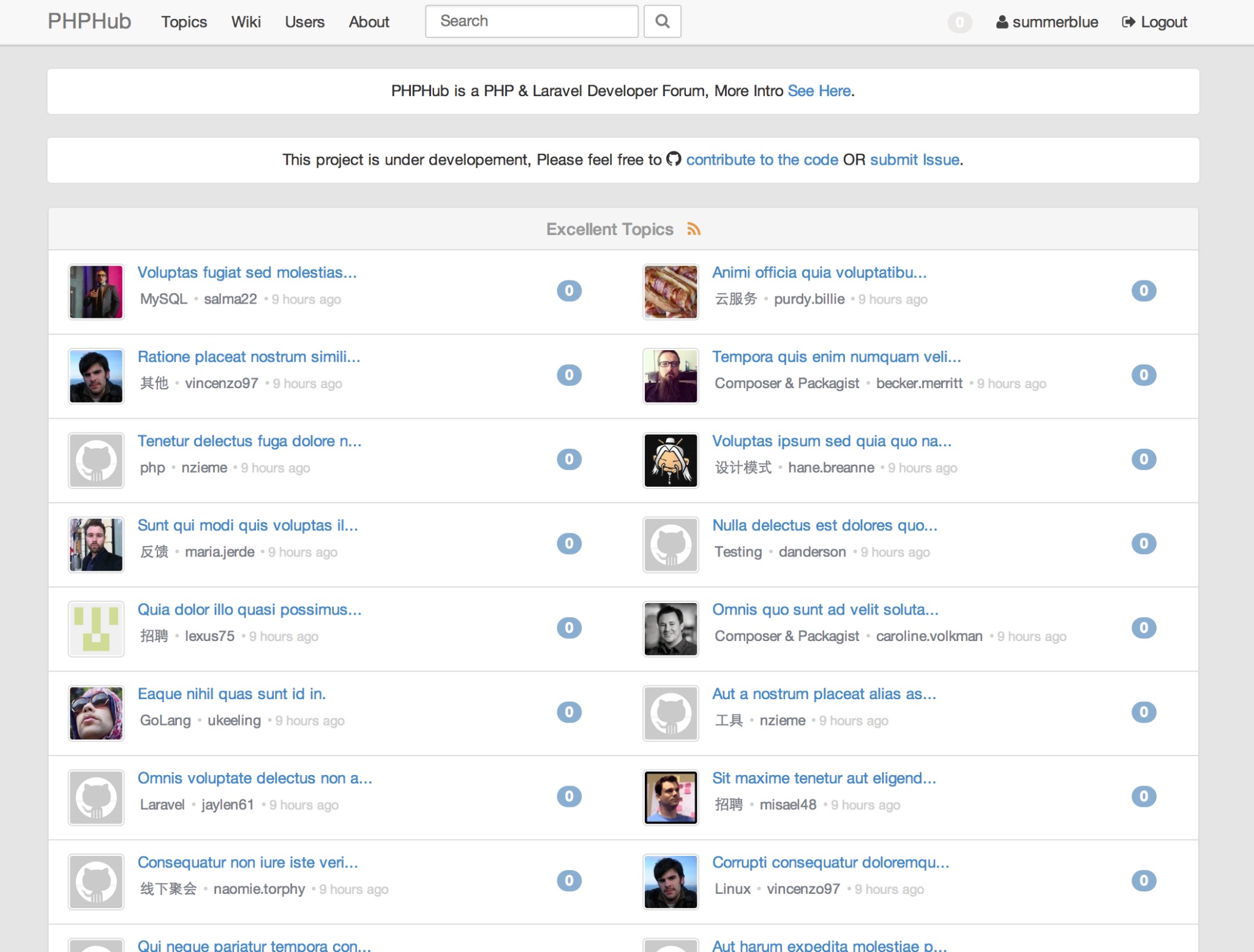This screenshot has width=1254, height=952.
Task: Follow the 'See Here' intro link
Action: click(819, 91)
